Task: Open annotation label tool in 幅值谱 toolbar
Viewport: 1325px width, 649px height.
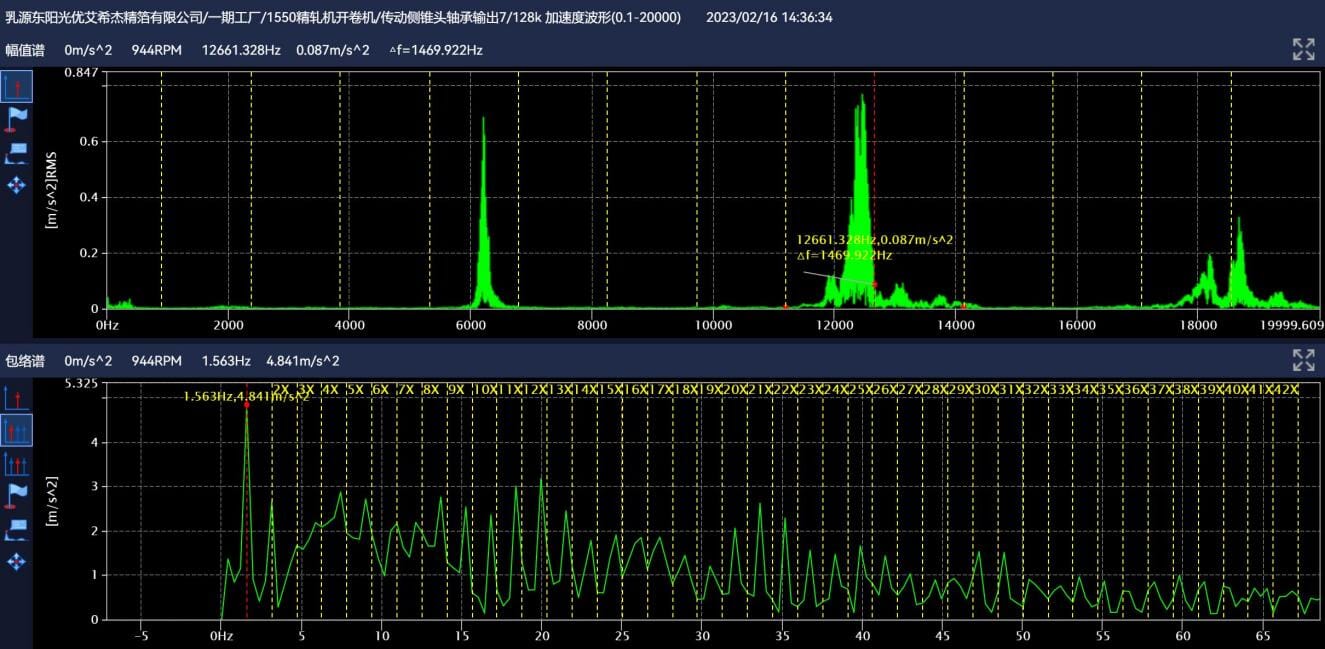Action: 17,152
